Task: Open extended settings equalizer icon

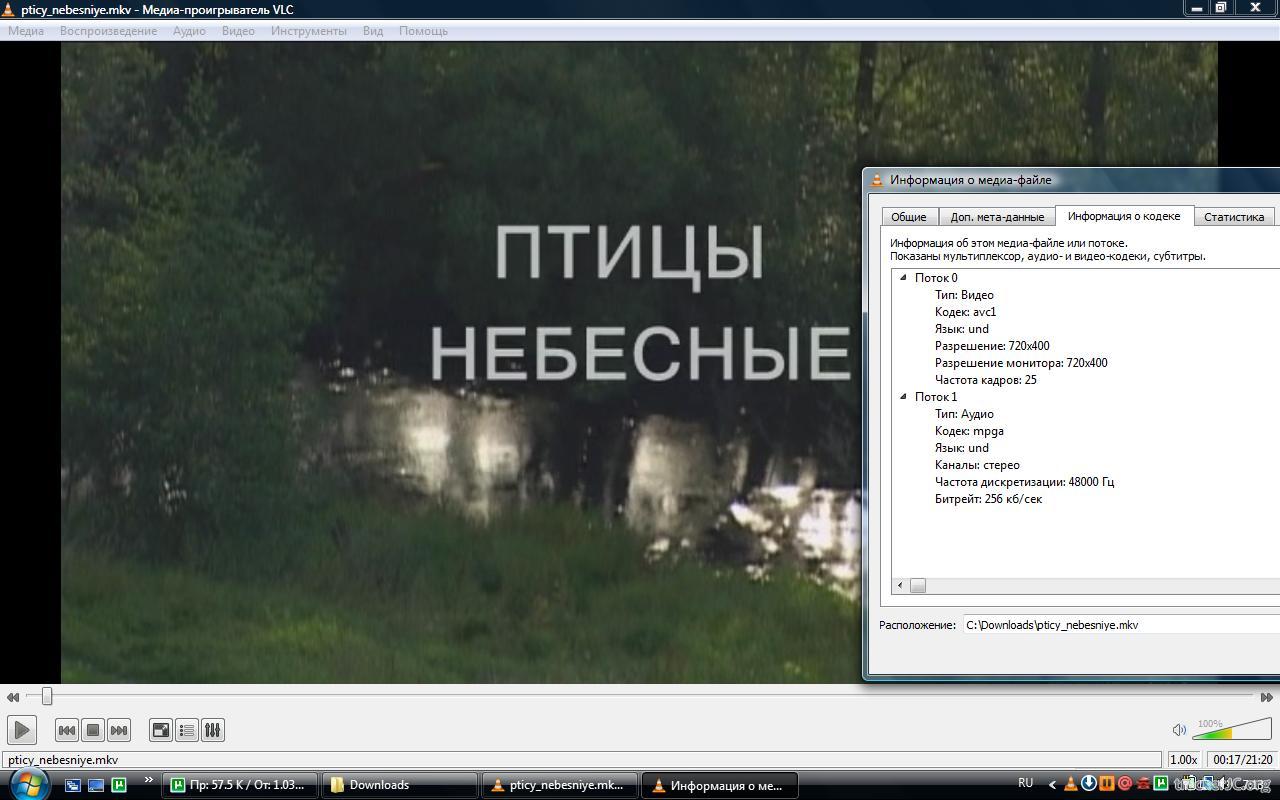Action: [213, 730]
